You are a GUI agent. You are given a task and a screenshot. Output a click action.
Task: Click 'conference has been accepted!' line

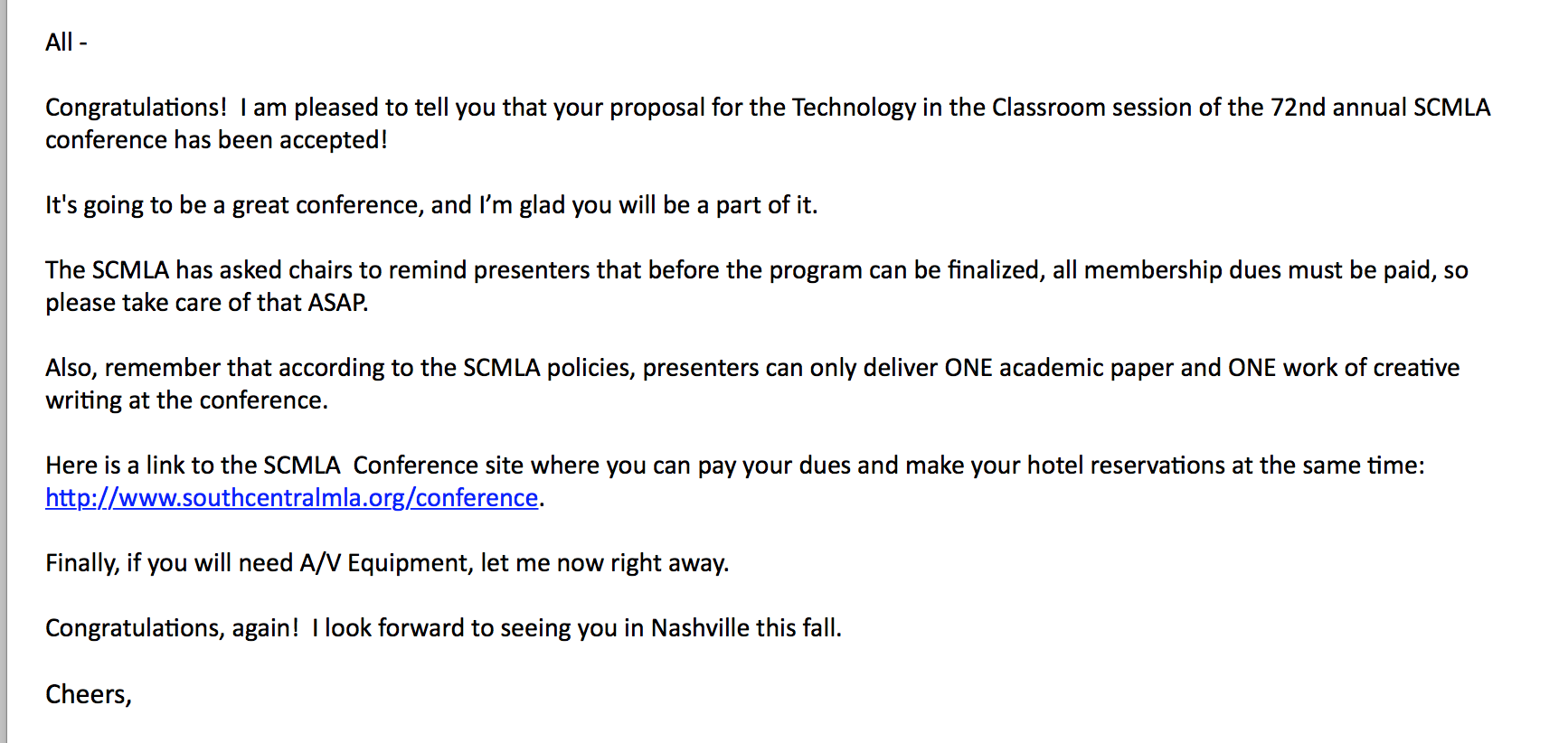pos(216,140)
